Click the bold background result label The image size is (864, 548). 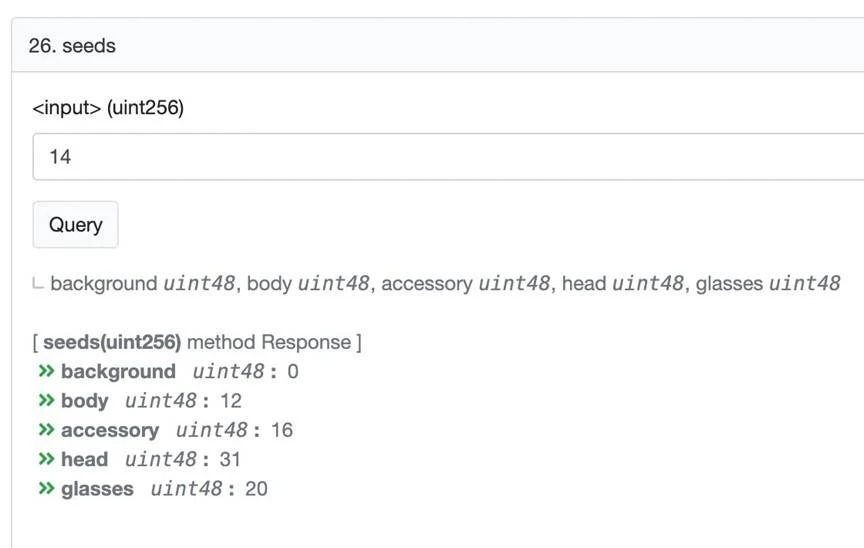point(118,372)
